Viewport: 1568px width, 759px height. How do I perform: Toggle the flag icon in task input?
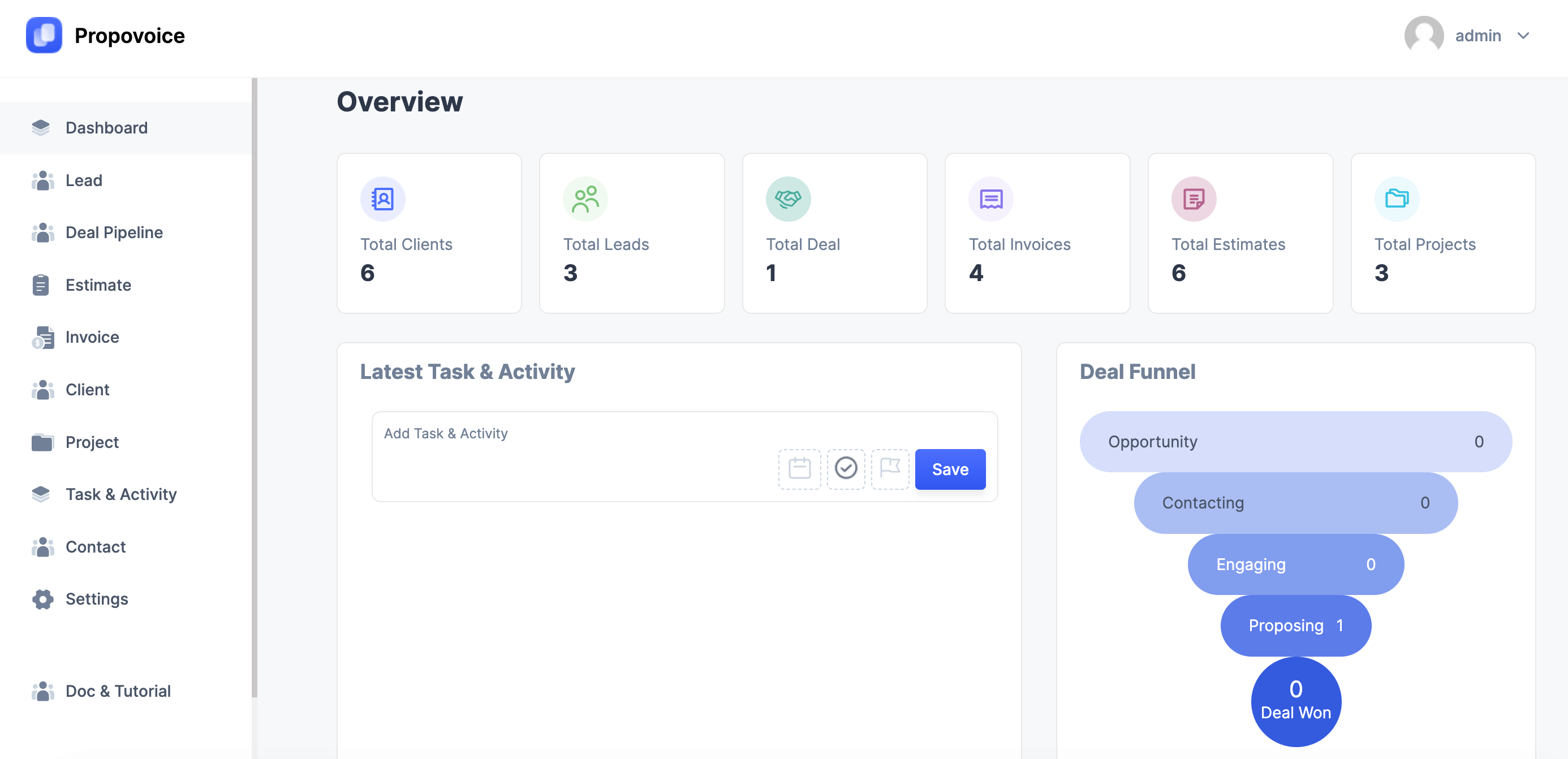890,468
